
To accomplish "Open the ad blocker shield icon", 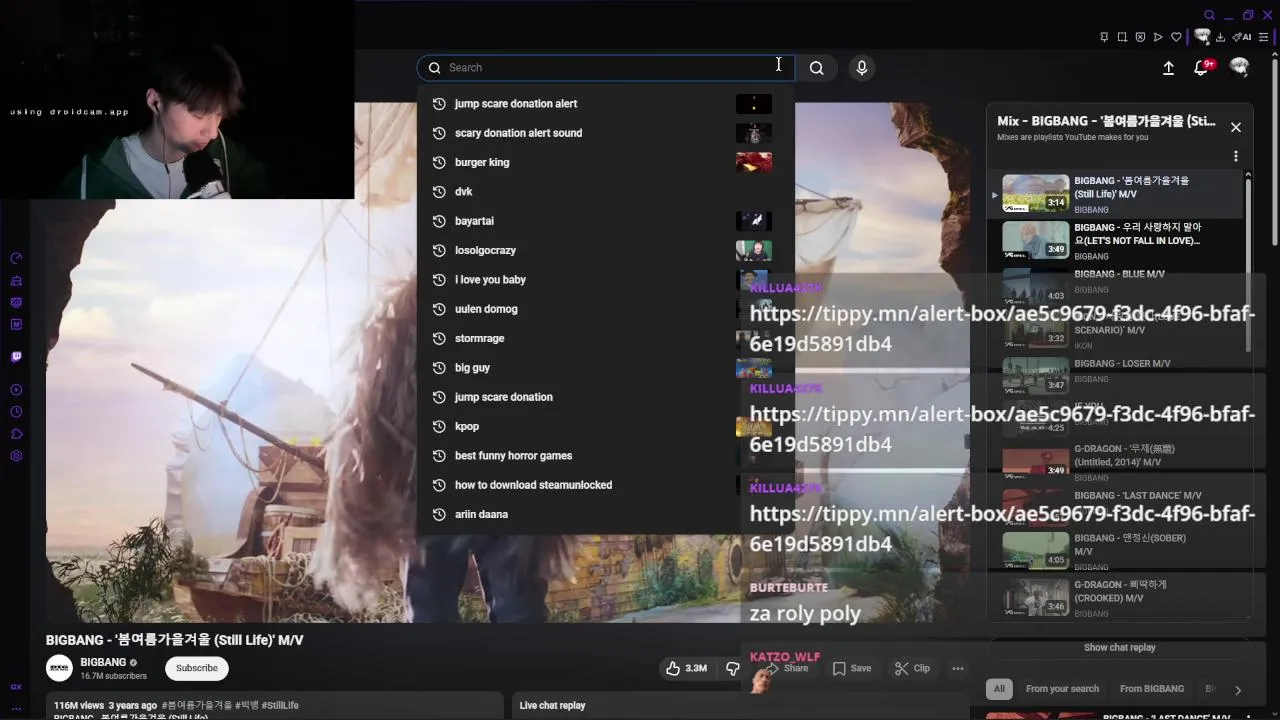I will point(1140,37).
